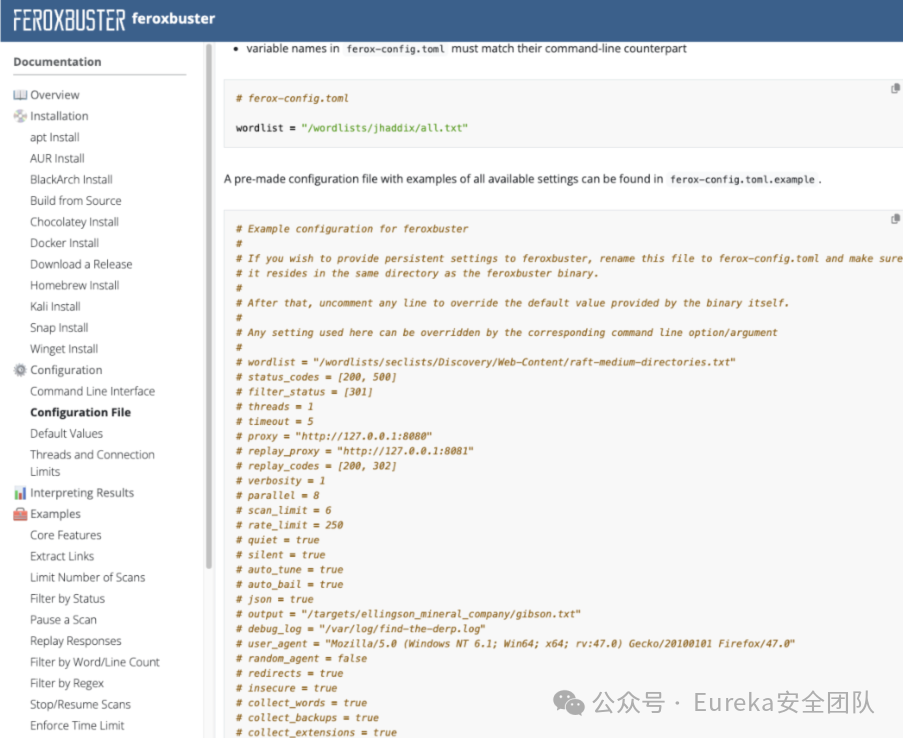Open Interpreting Results section
Viewport: 903px width, 738px height.
pyautogui.click(x=82, y=493)
